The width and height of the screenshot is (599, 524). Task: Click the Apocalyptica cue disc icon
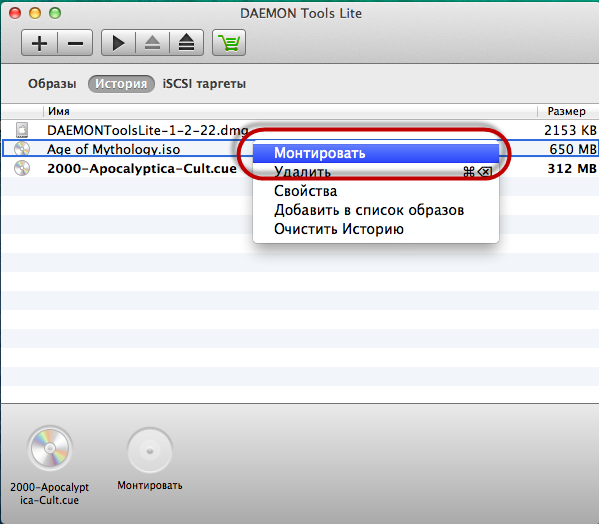click(x=22, y=168)
